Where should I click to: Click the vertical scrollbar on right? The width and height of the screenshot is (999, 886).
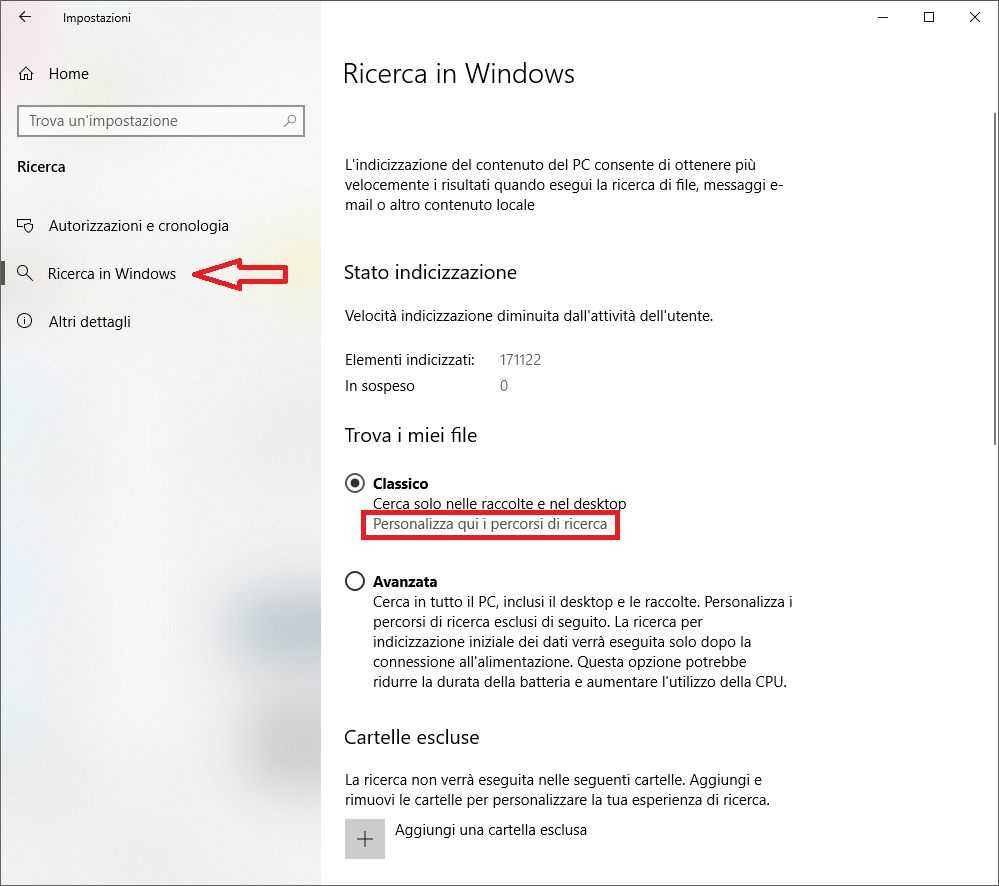(995, 278)
